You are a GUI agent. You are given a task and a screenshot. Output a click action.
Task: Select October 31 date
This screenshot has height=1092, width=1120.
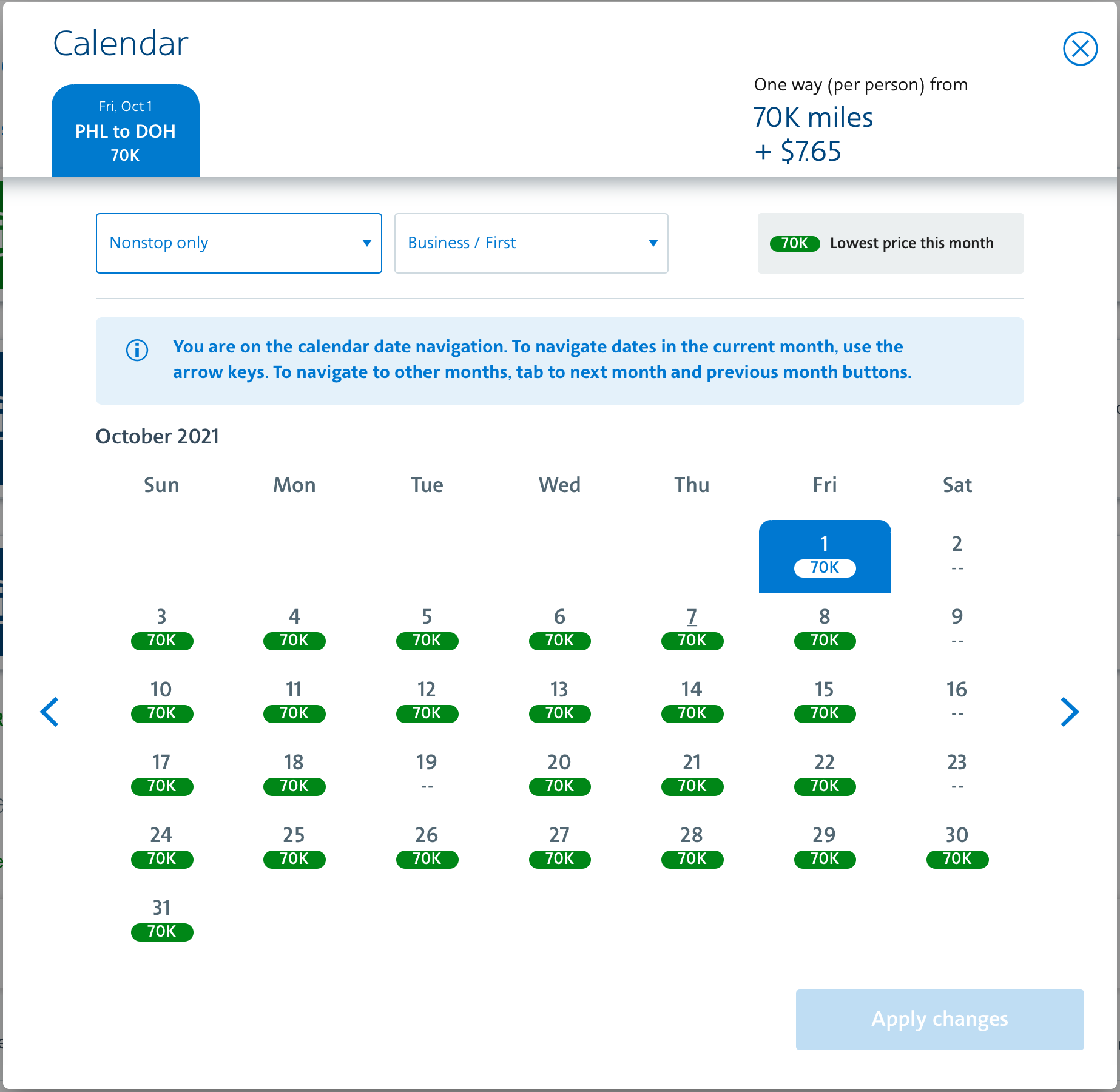tap(162, 920)
